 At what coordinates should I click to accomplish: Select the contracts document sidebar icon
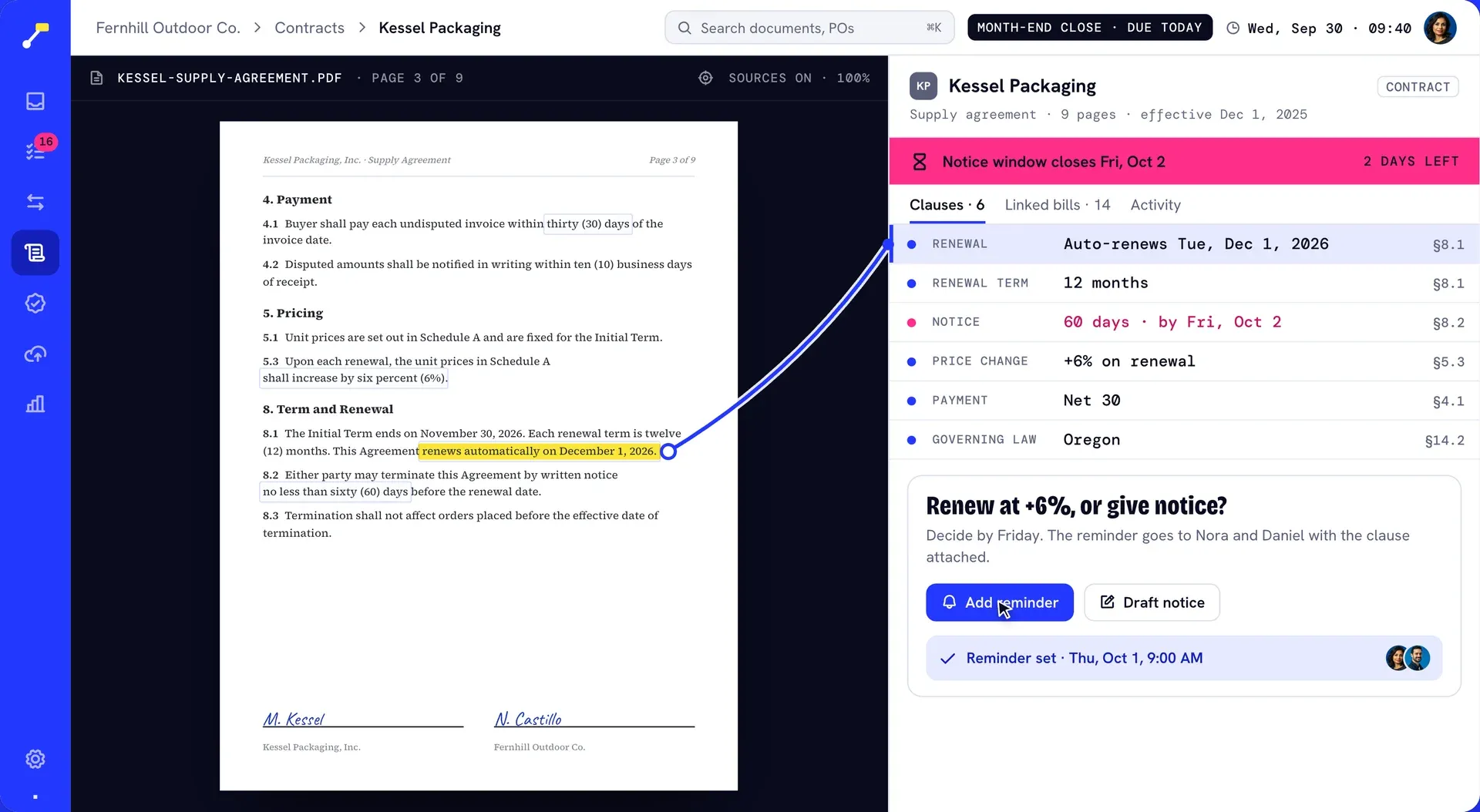click(x=35, y=253)
